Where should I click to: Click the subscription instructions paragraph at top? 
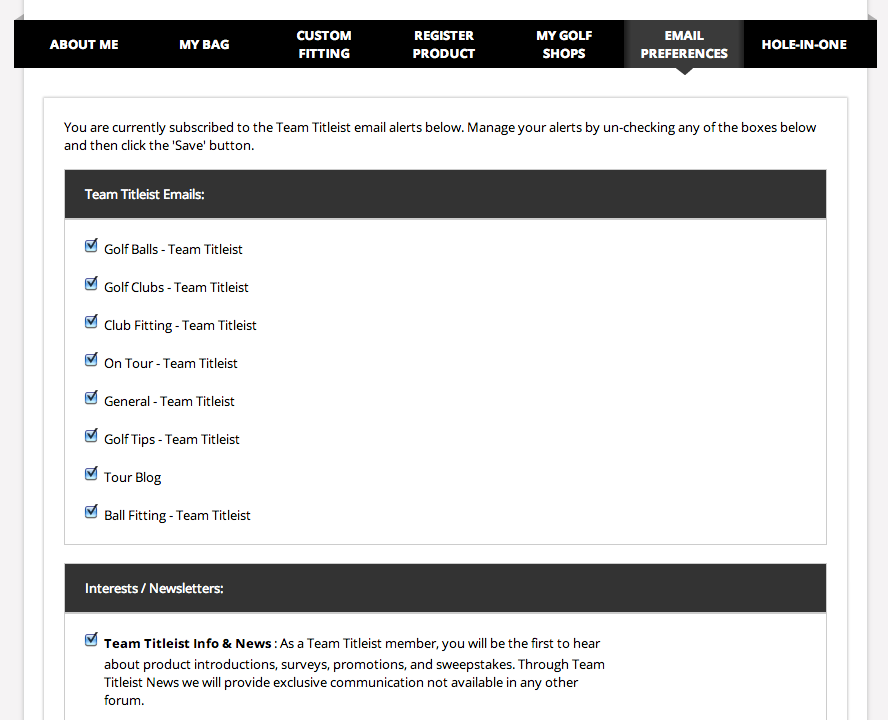[440, 136]
